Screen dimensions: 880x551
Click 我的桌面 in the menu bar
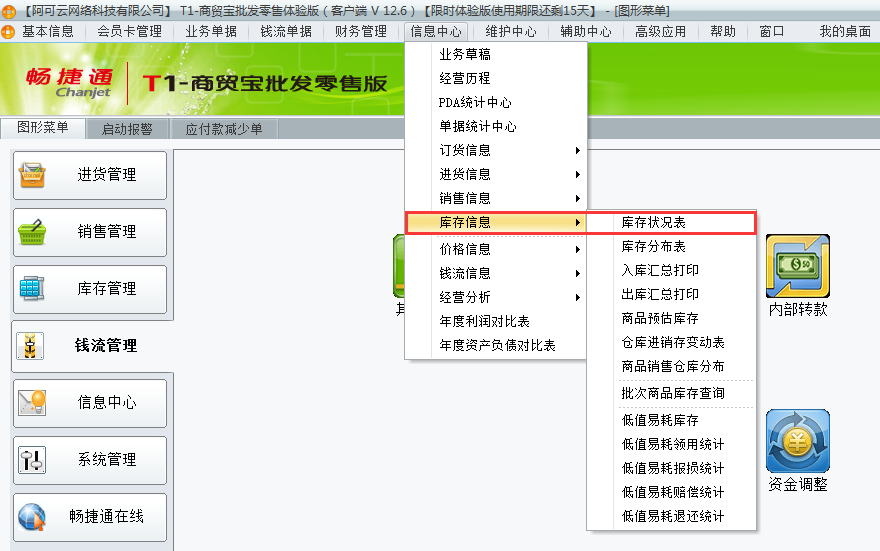[845, 31]
